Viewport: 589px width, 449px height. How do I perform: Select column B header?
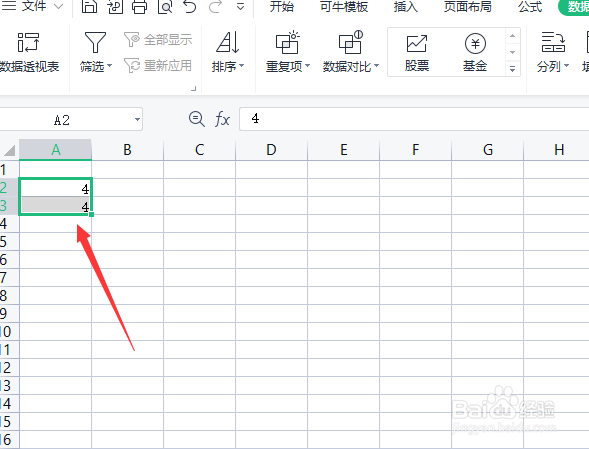click(x=128, y=150)
